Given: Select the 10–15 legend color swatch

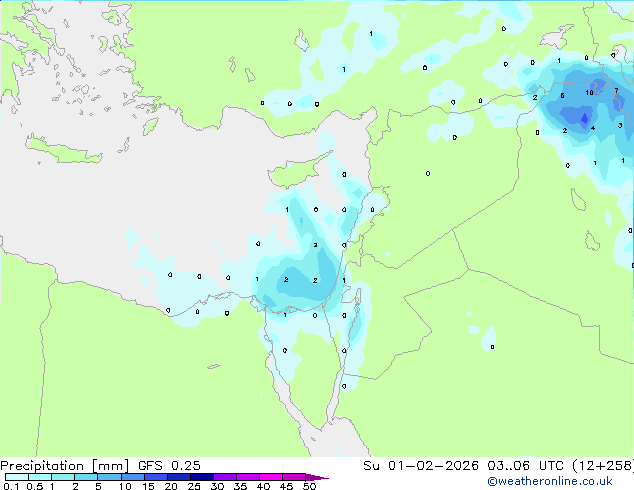Looking at the screenshot, I should (x=133, y=477).
